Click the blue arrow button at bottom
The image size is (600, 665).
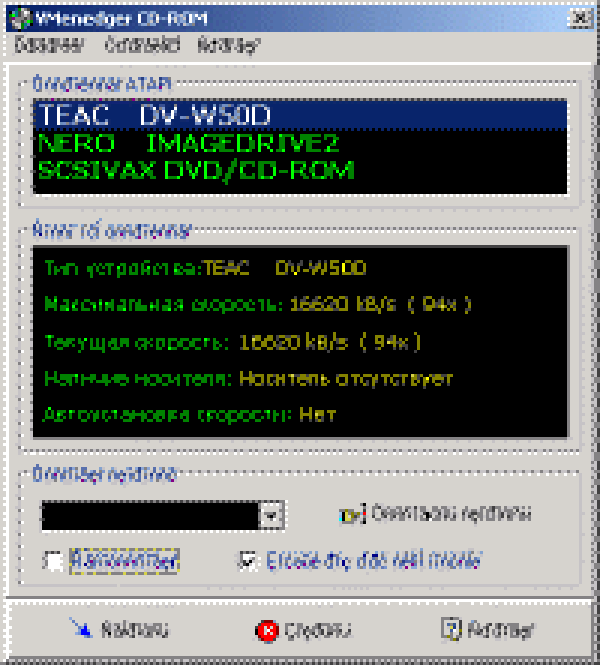pos(119,629)
